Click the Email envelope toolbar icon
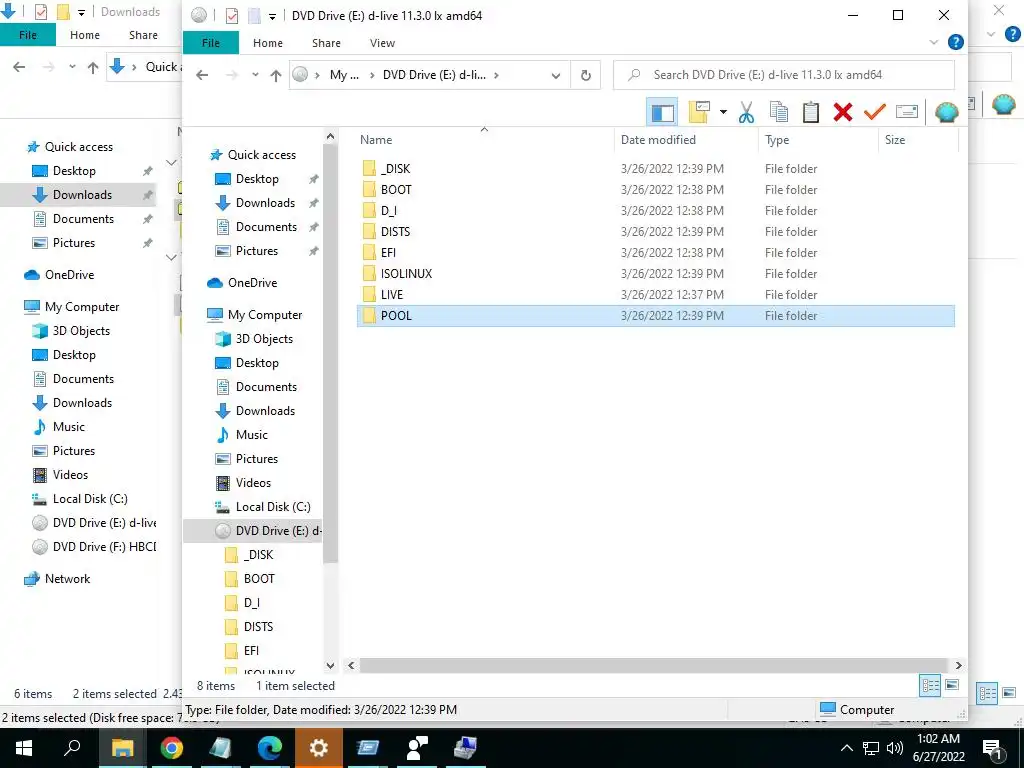This screenshot has height=768, width=1024. [906, 112]
